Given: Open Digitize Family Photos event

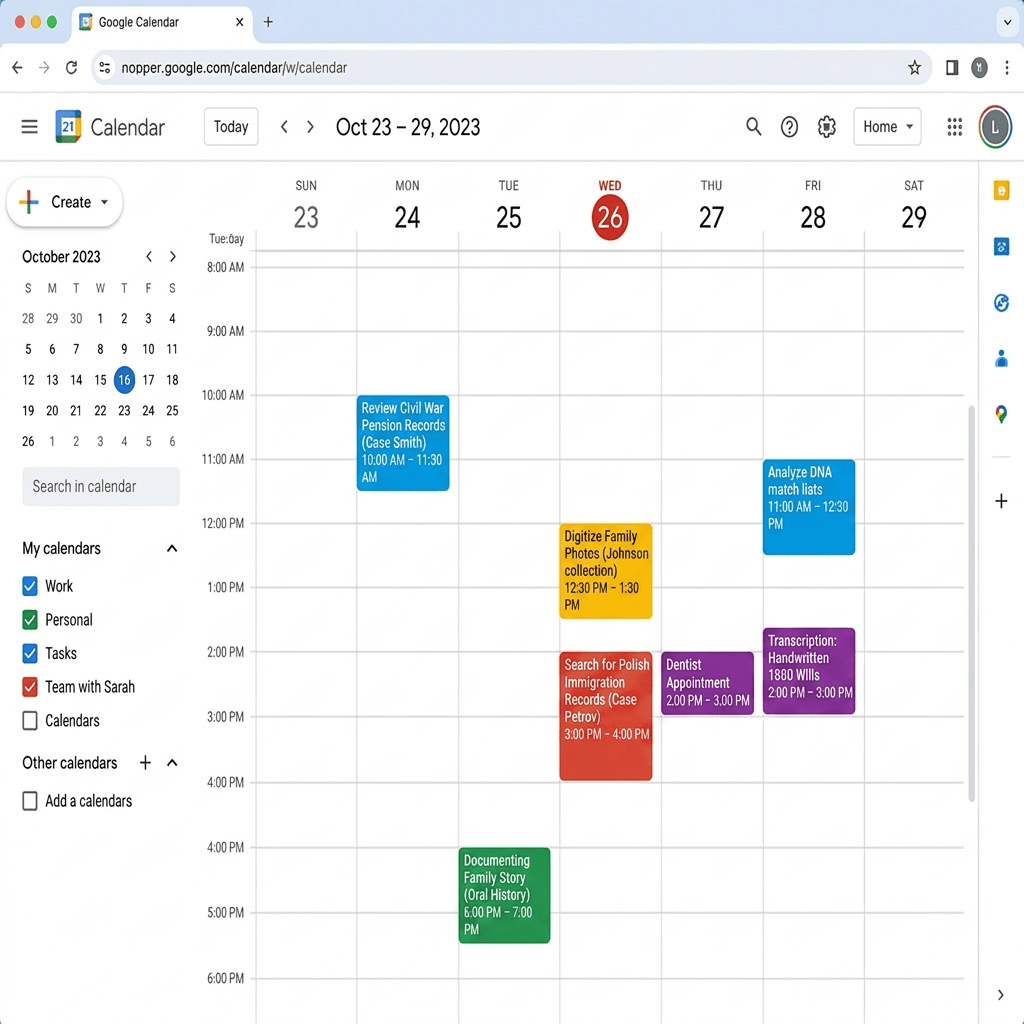Looking at the screenshot, I should pos(605,571).
